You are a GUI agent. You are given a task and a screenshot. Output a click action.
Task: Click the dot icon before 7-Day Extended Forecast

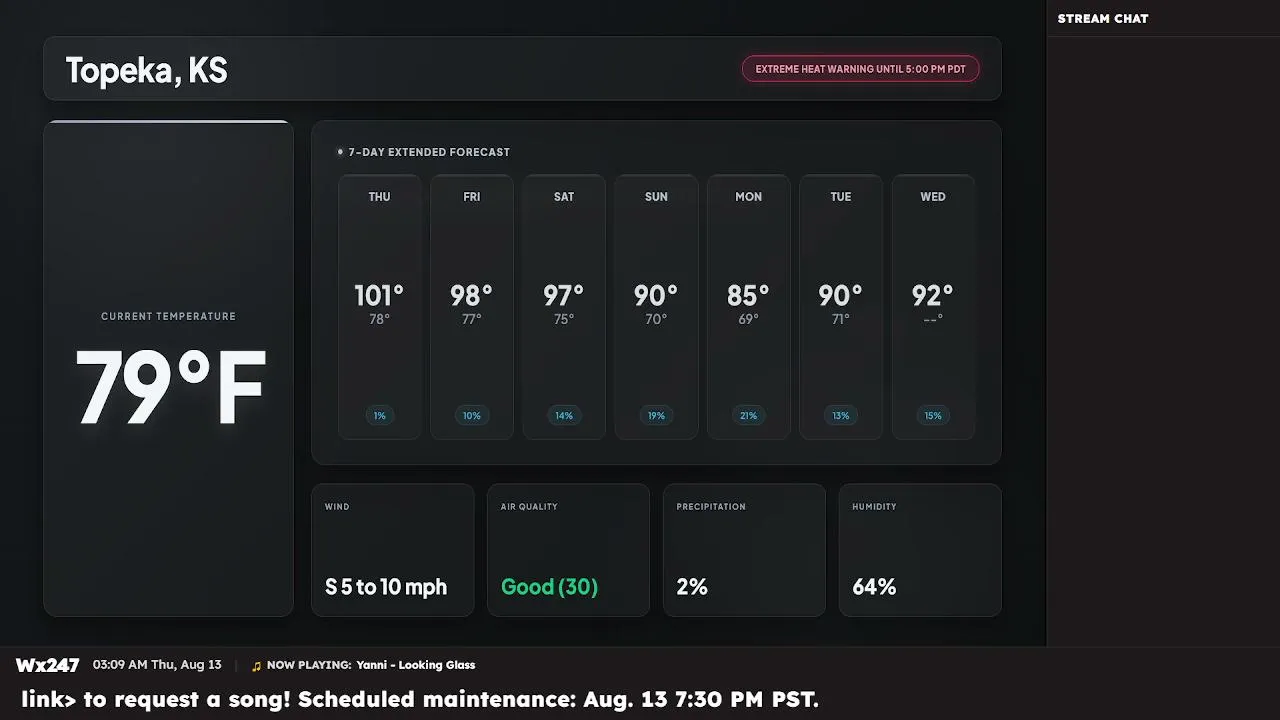[340, 152]
